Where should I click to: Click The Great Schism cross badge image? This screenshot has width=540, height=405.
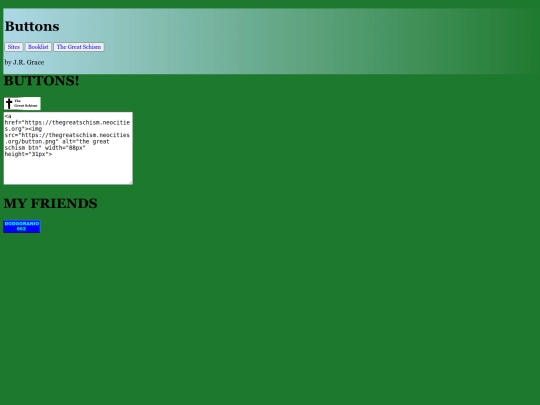point(22,103)
